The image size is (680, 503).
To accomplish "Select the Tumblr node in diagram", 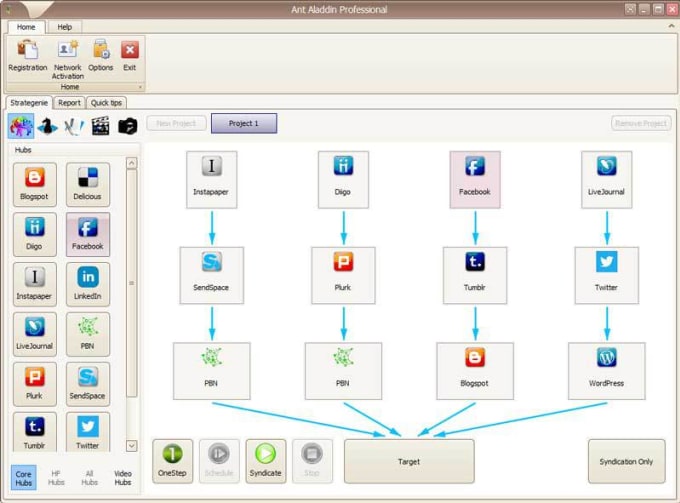I will coord(475,275).
